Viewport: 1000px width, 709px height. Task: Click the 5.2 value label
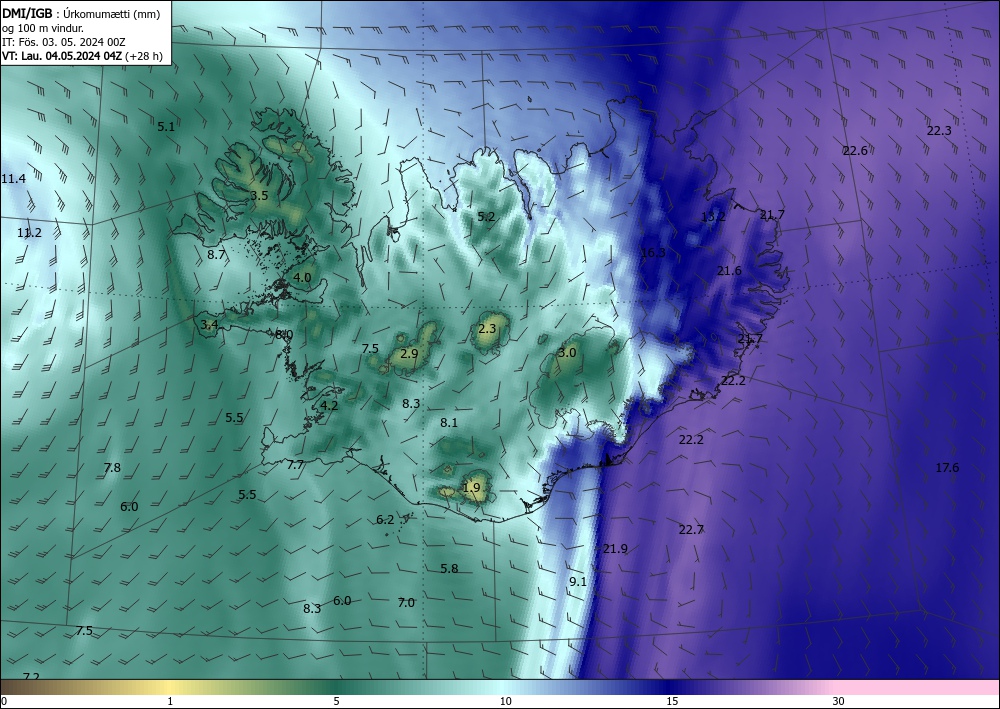[486, 217]
